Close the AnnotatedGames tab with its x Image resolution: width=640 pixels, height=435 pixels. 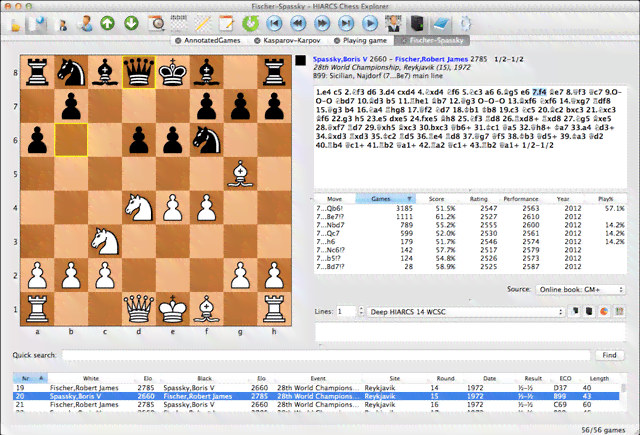coord(178,40)
